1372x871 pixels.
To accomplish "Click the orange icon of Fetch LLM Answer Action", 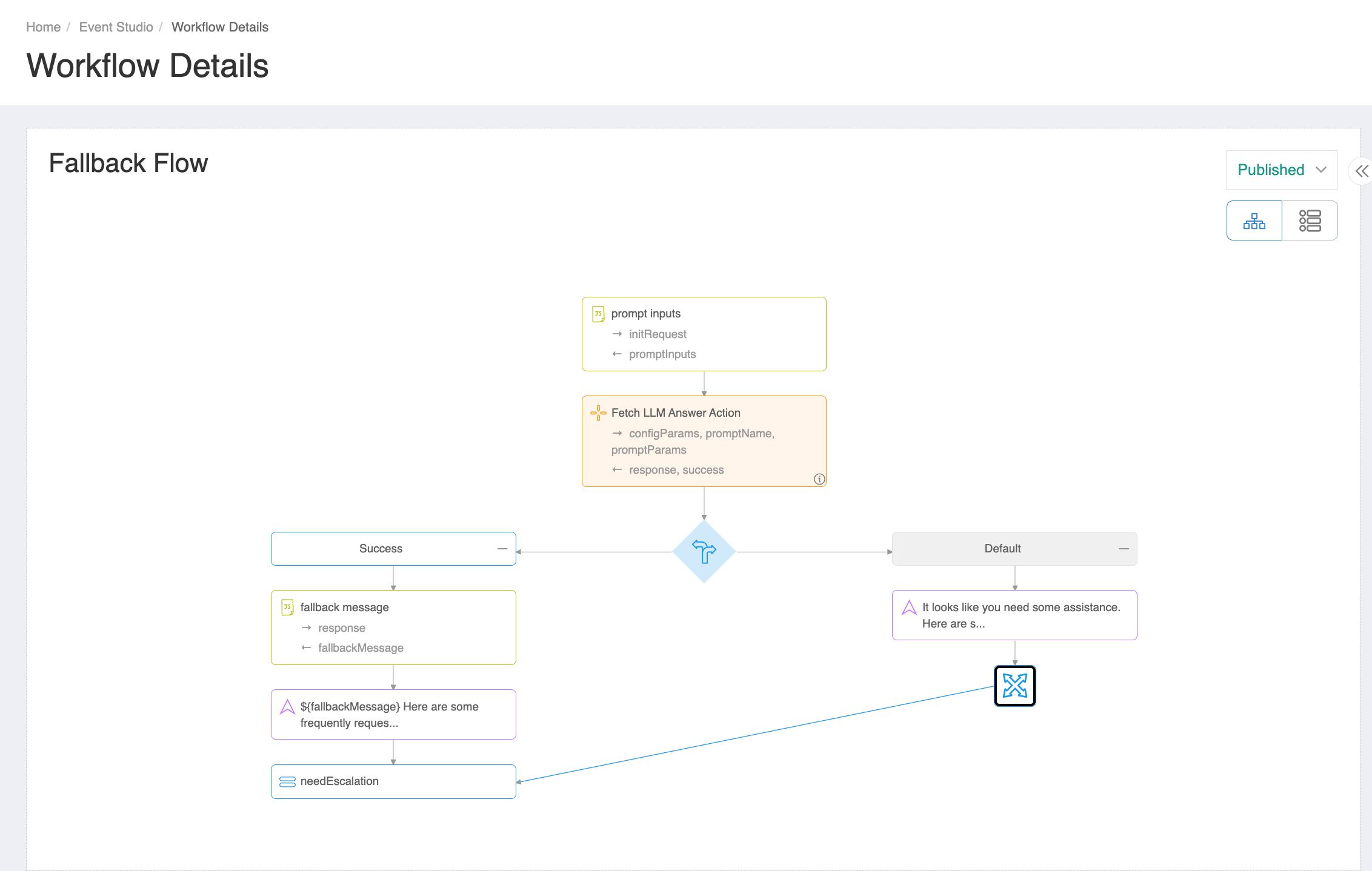I will tap(598, 413).
